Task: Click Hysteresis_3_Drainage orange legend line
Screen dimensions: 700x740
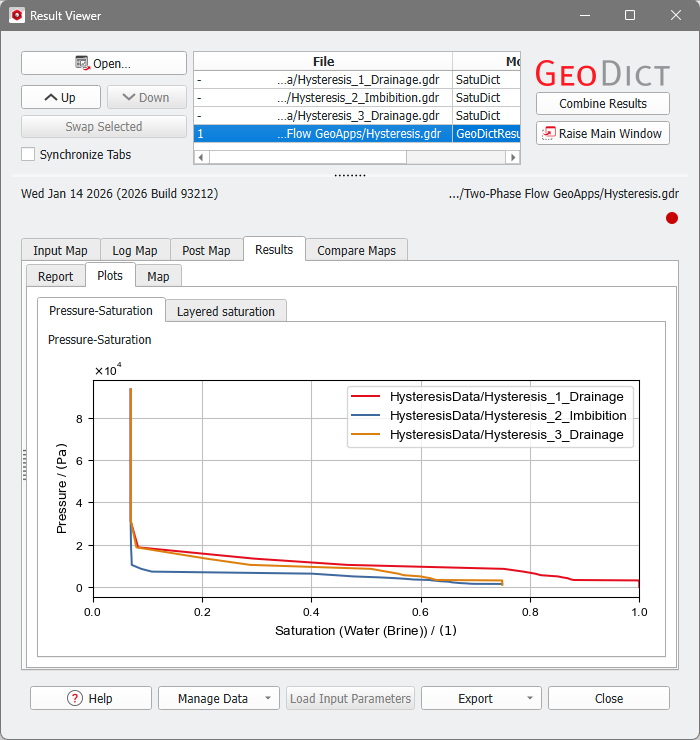Action: tap(365, 434)
